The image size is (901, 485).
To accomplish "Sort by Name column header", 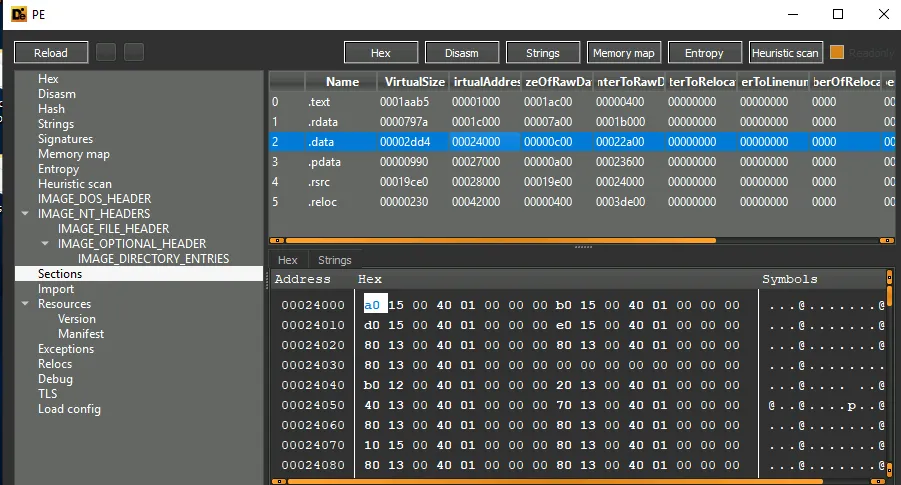I will [x=341, y=82].
